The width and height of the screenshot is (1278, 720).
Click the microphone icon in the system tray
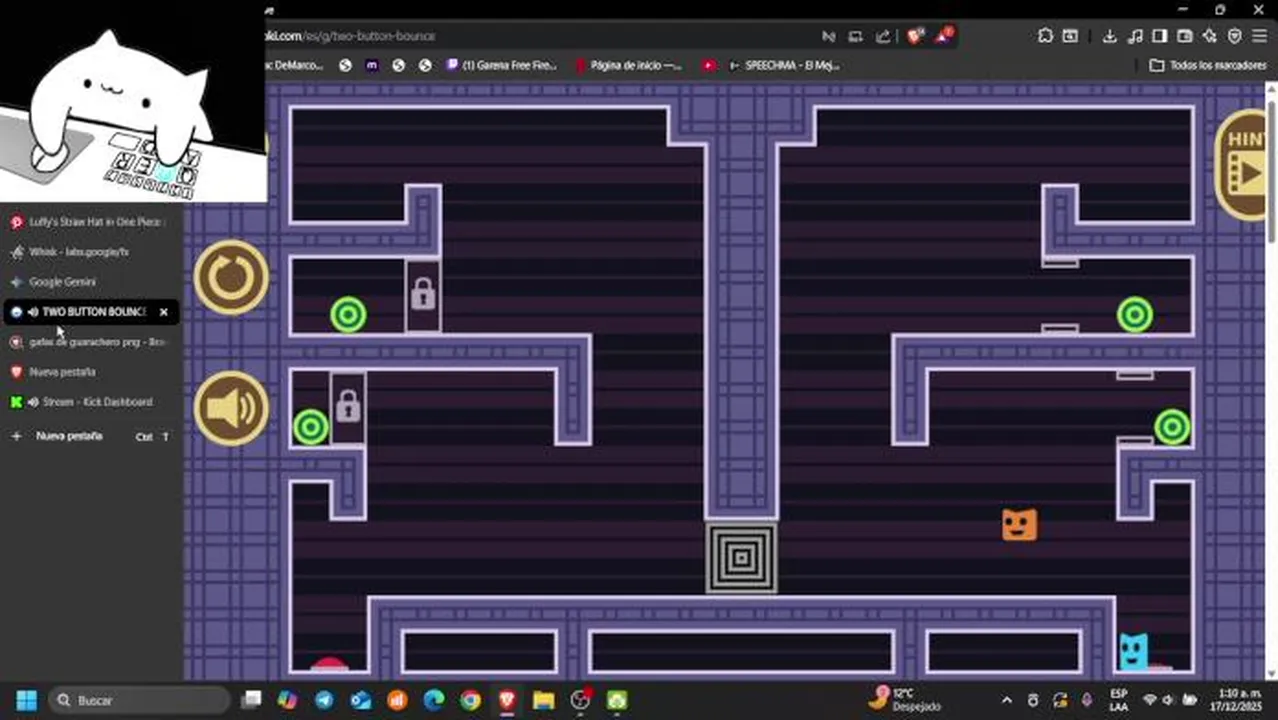(1086, 700)
